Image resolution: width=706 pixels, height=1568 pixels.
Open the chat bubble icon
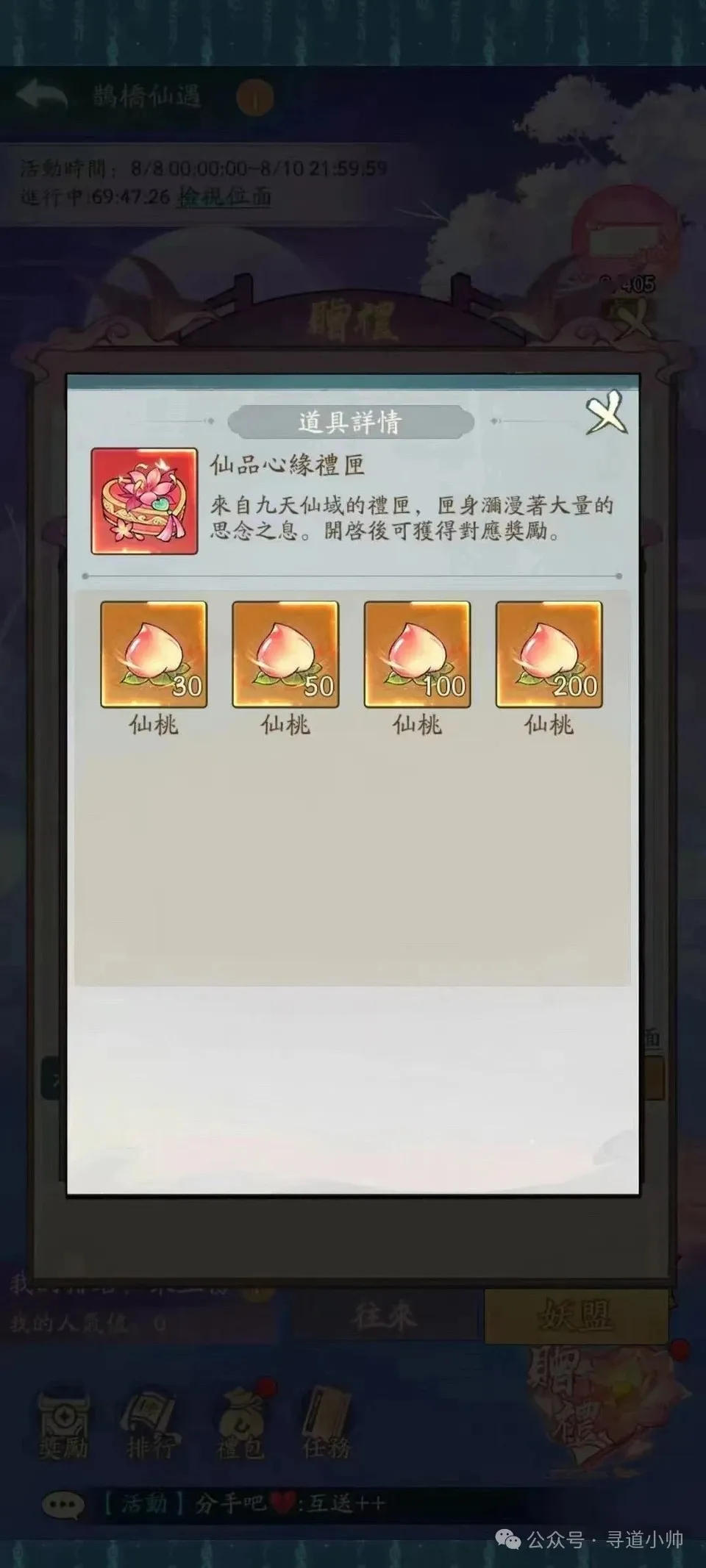(63, 1505)
